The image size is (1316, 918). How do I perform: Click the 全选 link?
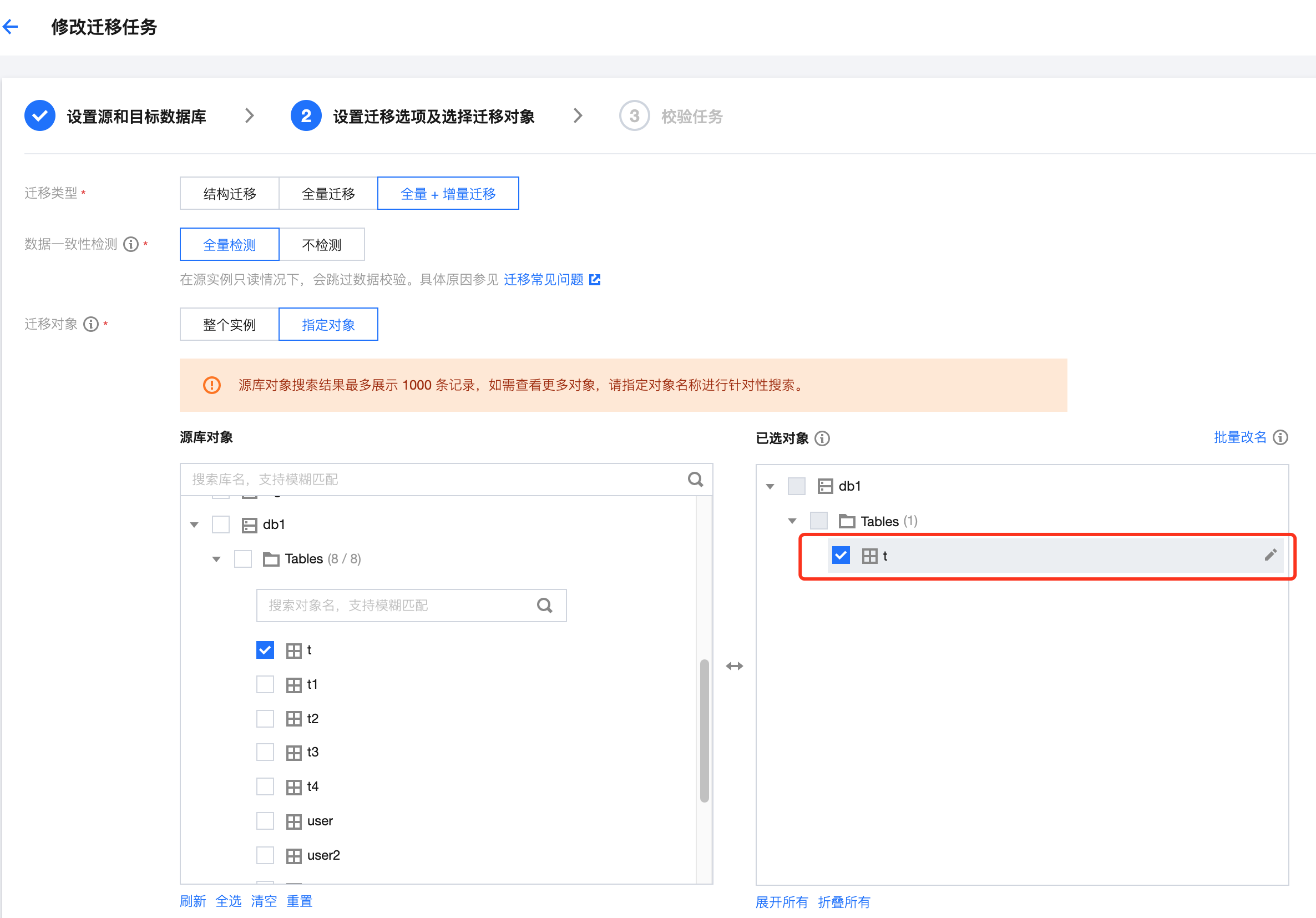(228, 901)
